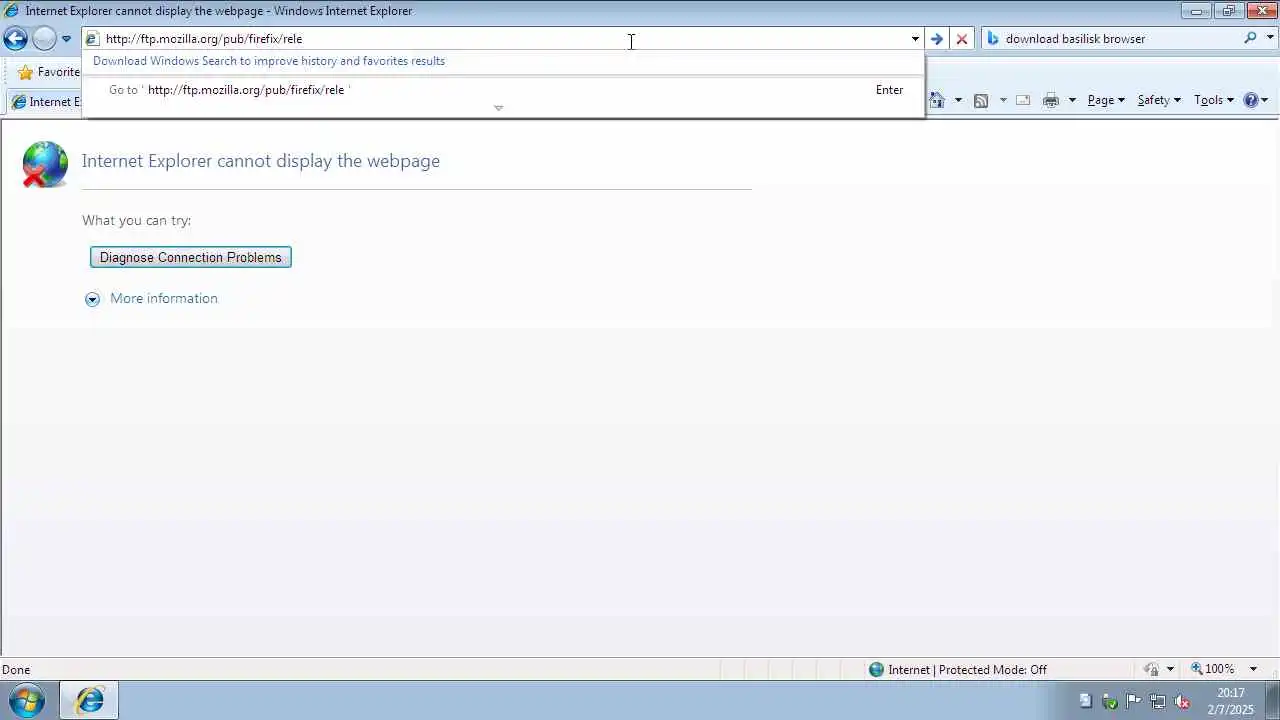Open the search provider dropdown arrow
This screenshot has height=720, width=1280.
[x=1271, y=38]
